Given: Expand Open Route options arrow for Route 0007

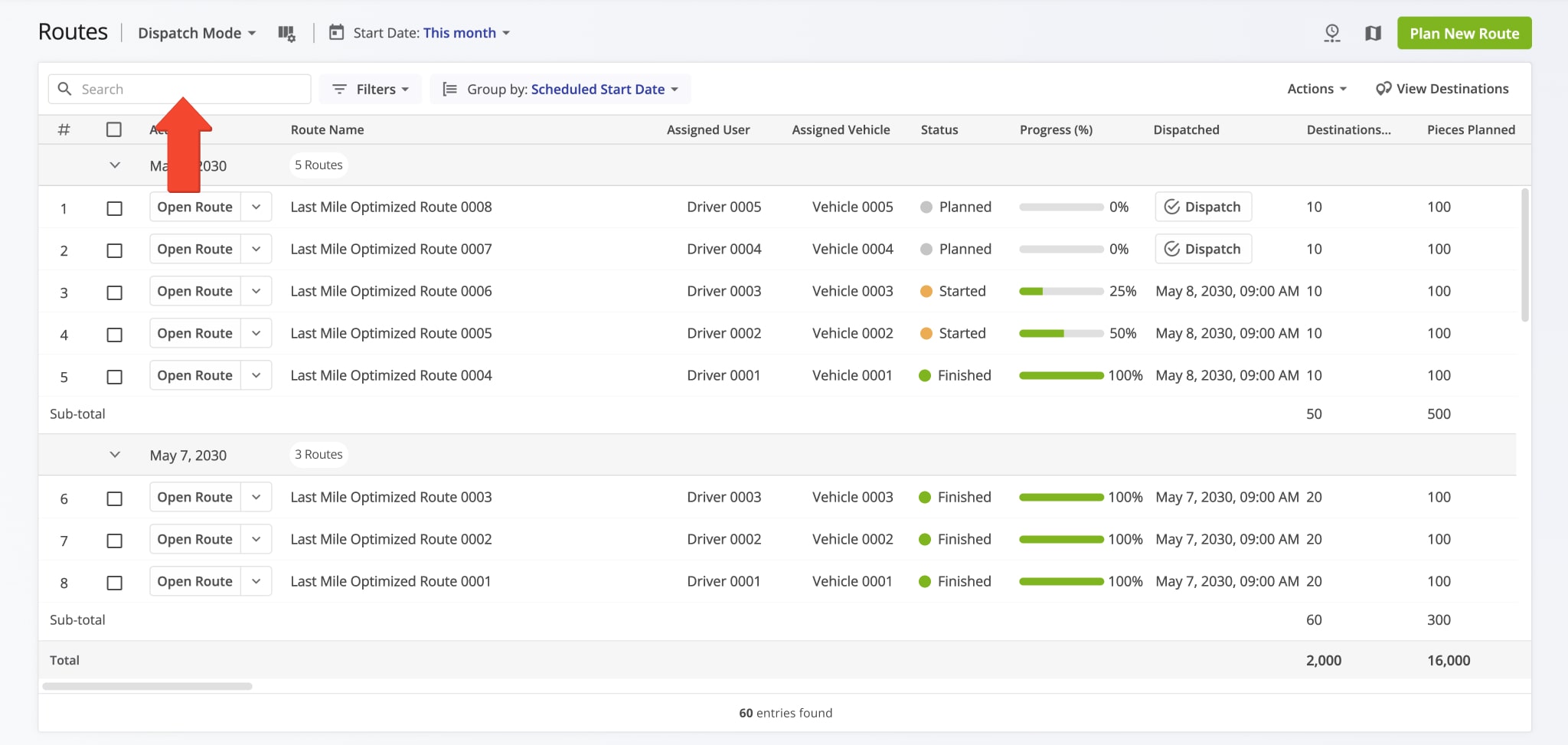Looking at the screenshot, I should pos(256,249).
